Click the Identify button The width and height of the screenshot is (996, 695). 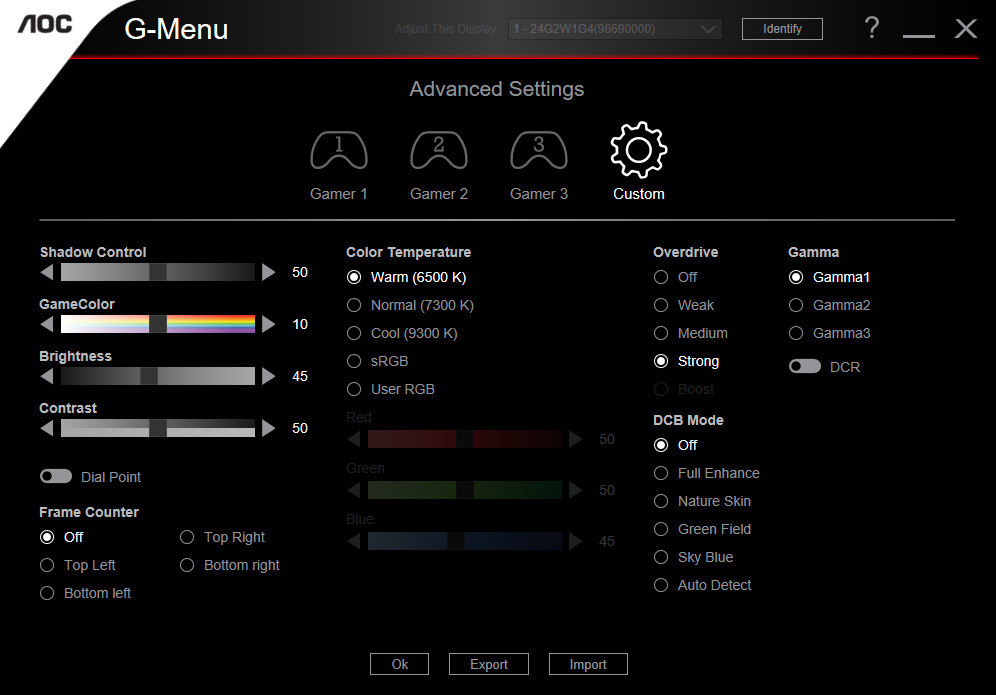coord(782,29)
